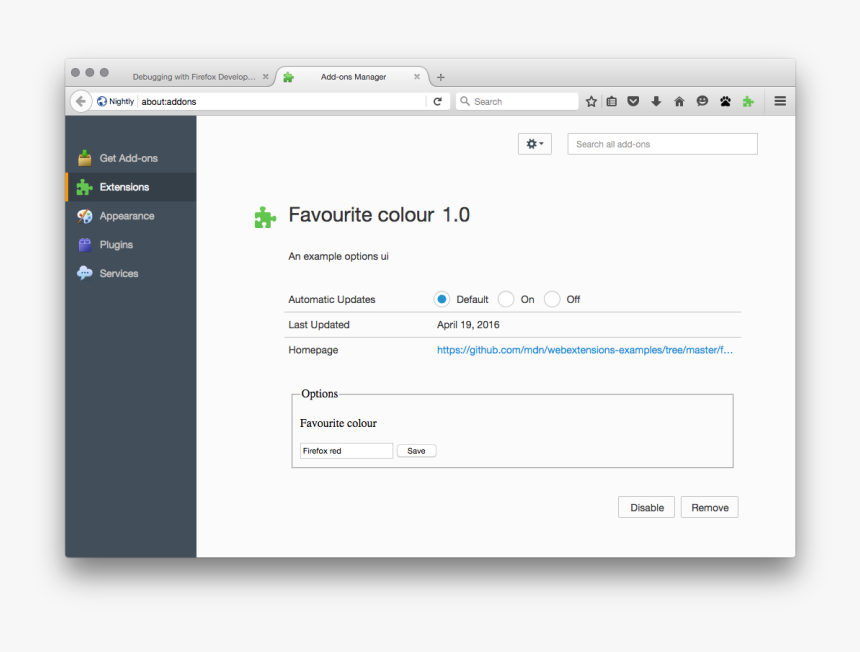
Task: Select Default for Automatic Updates
Action: click(442, 299)
